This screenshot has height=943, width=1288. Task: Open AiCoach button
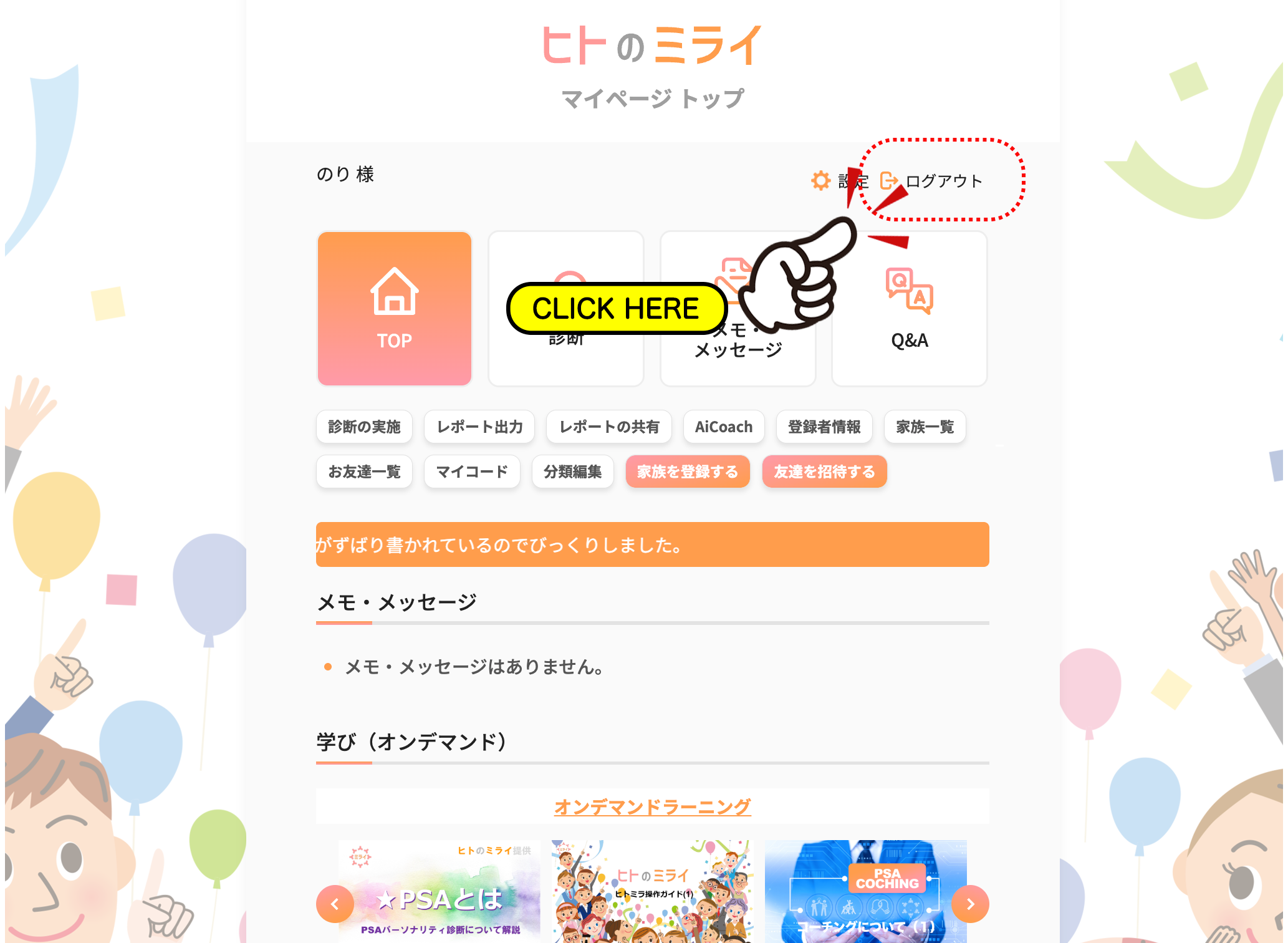pos(724,427)
